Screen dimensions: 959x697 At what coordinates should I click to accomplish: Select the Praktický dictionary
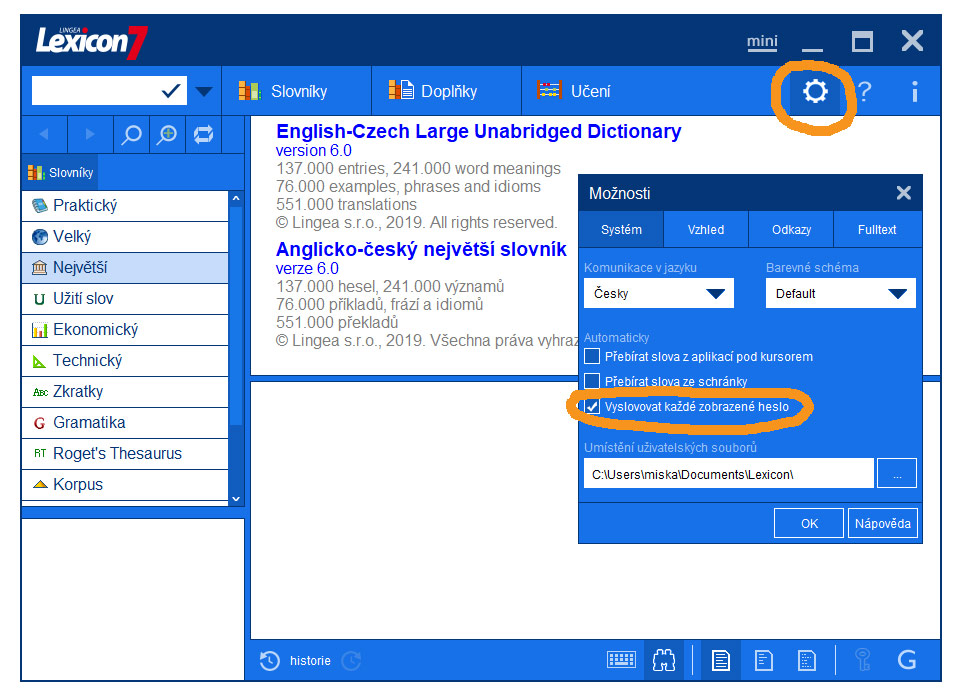pyautogui.click(x=125, y=205)
